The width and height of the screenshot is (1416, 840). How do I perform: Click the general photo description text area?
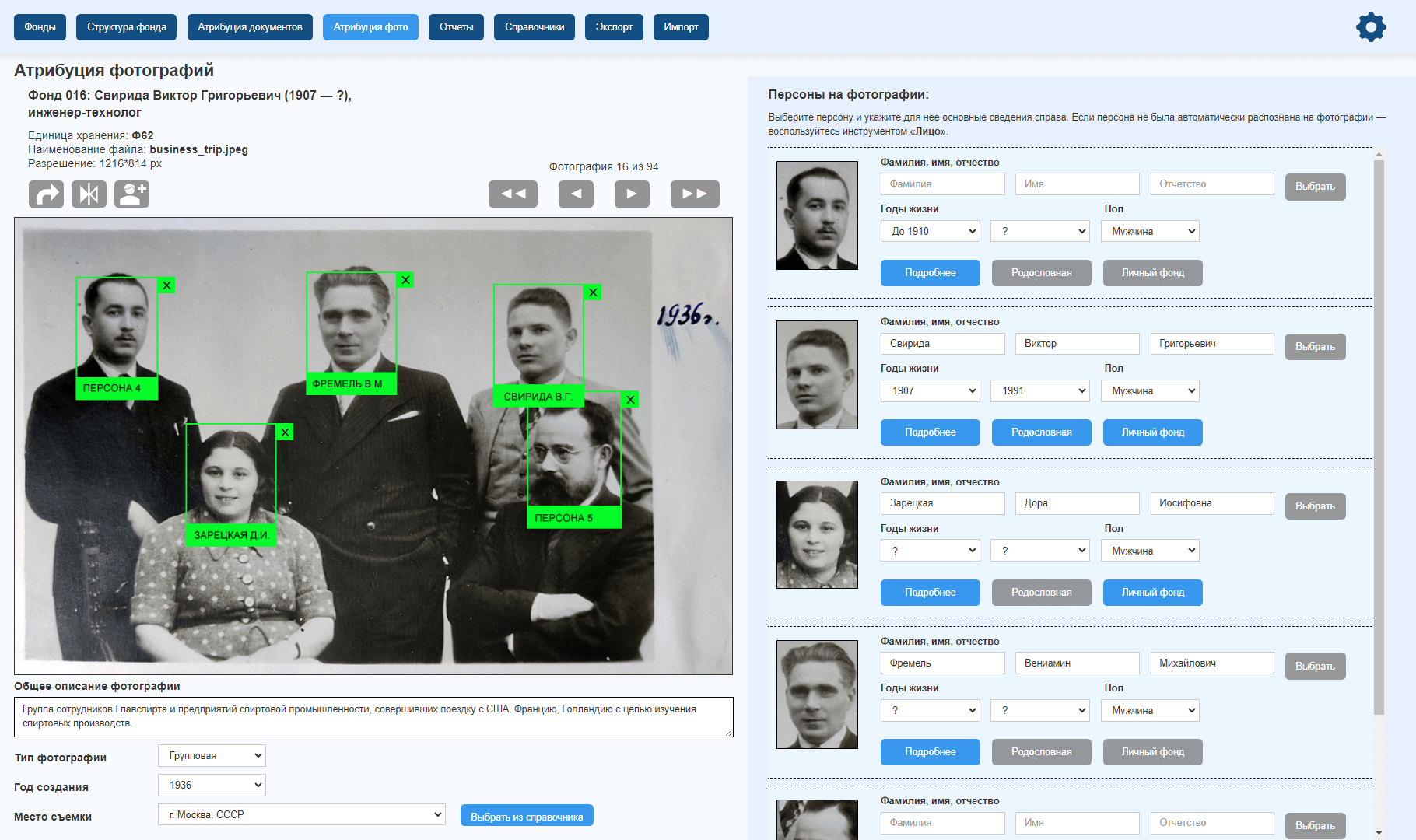point(373,717)
